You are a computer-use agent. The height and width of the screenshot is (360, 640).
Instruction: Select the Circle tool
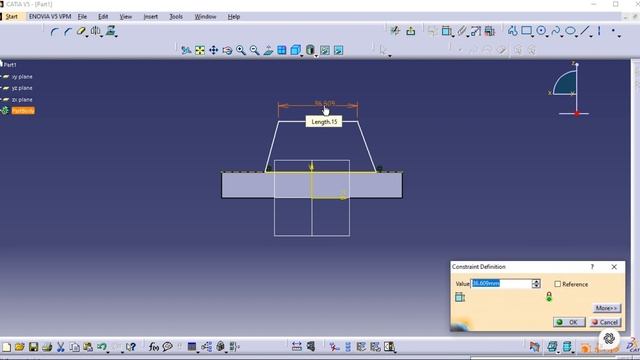coord(541,31)
